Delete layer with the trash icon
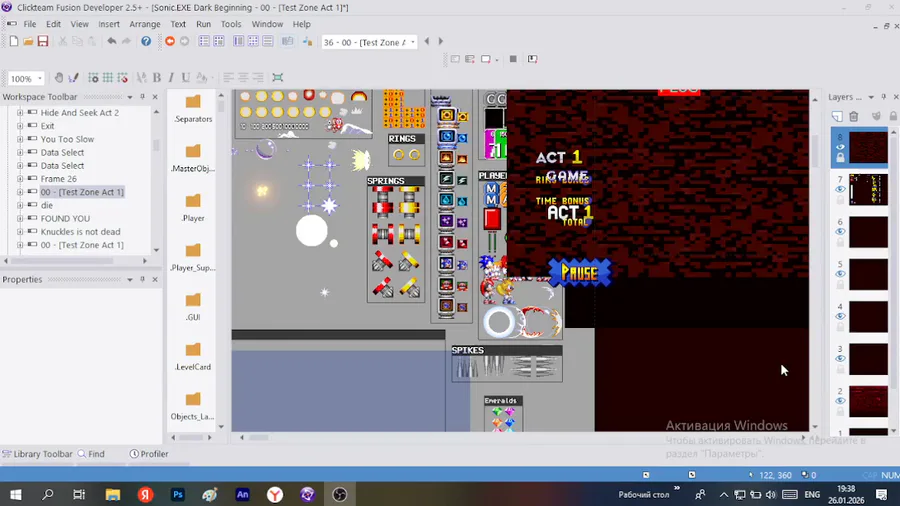The image size is (900, 506). coord(854,116)
